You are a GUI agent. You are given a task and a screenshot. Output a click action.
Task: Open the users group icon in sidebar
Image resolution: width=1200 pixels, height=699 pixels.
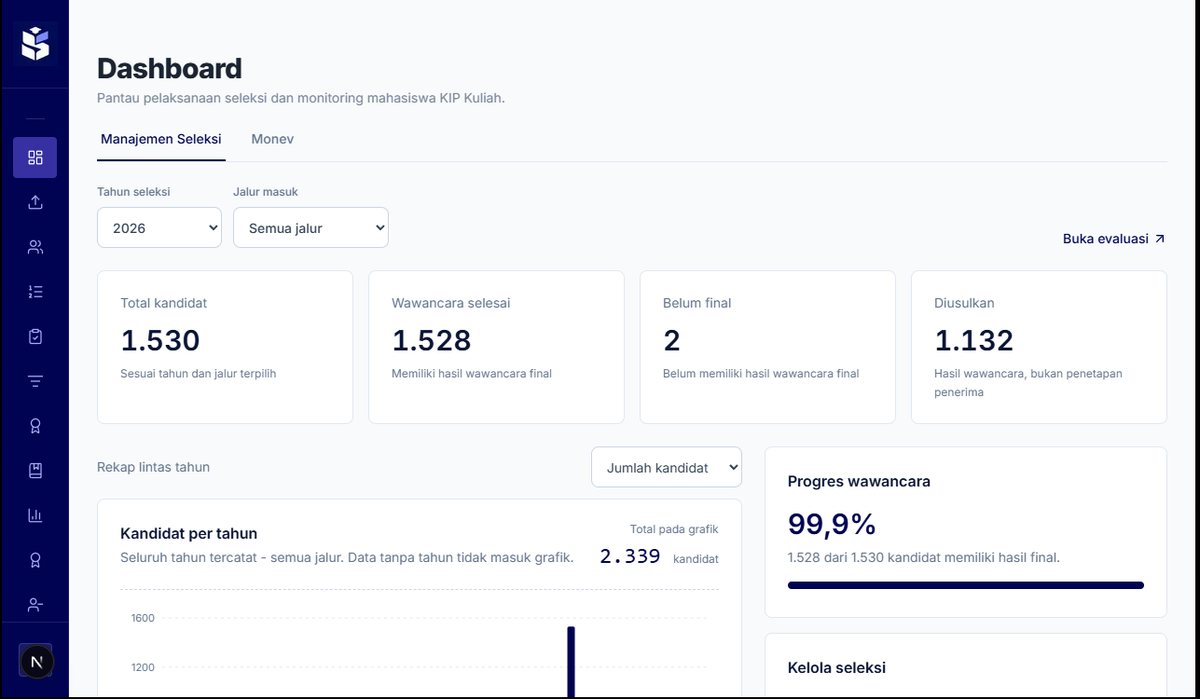click(35, 247)
